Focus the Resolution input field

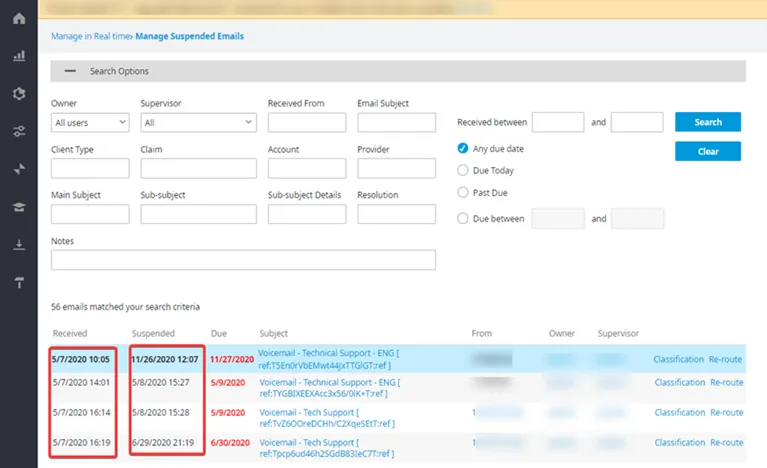point(396,214)
